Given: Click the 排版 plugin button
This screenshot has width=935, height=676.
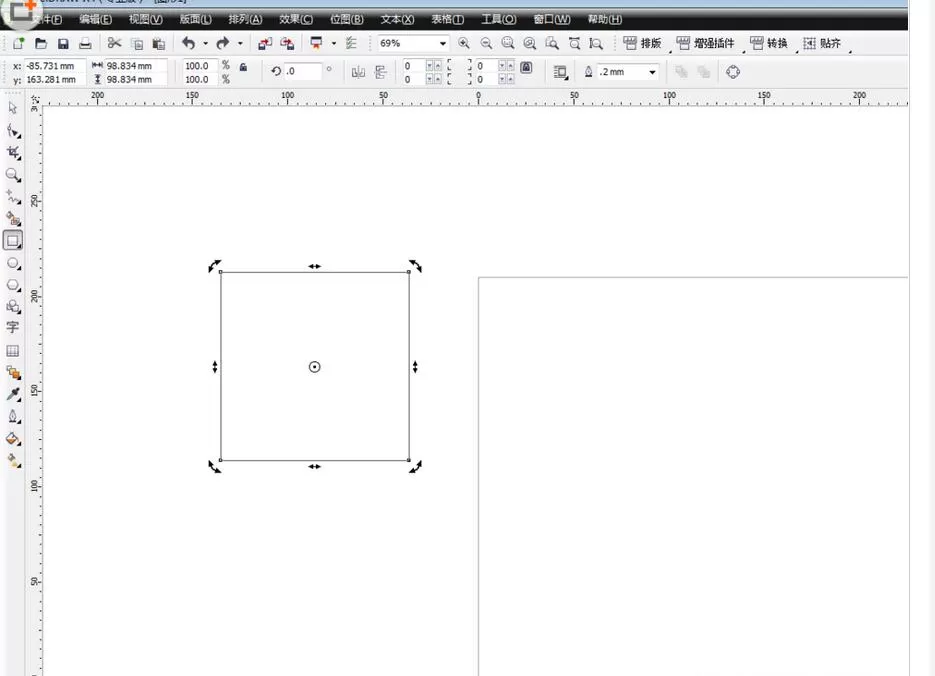Looking at the screenshot, I should (x=642, y=43).
